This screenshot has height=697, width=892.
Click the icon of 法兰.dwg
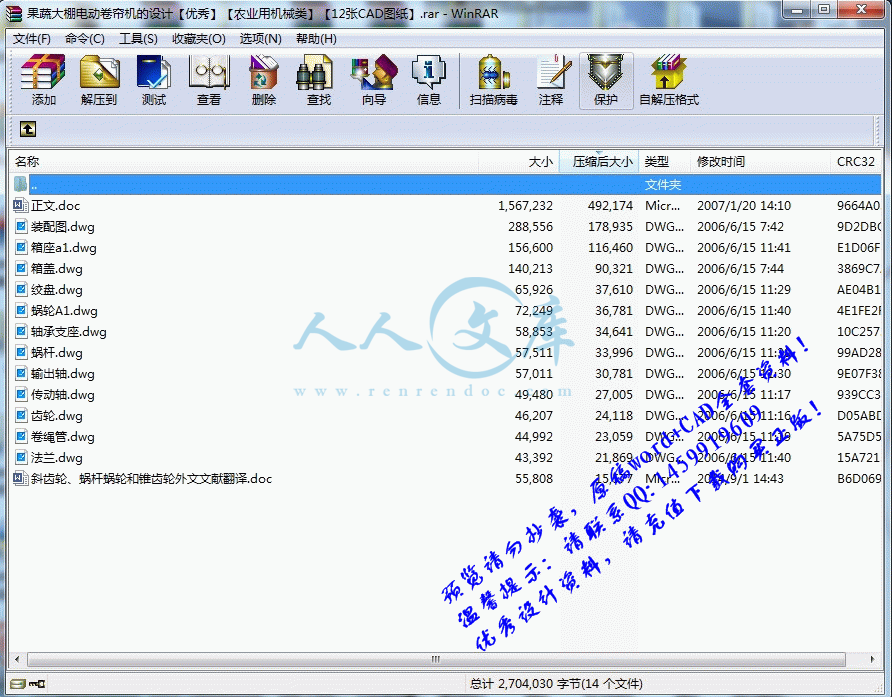point(21,457)
